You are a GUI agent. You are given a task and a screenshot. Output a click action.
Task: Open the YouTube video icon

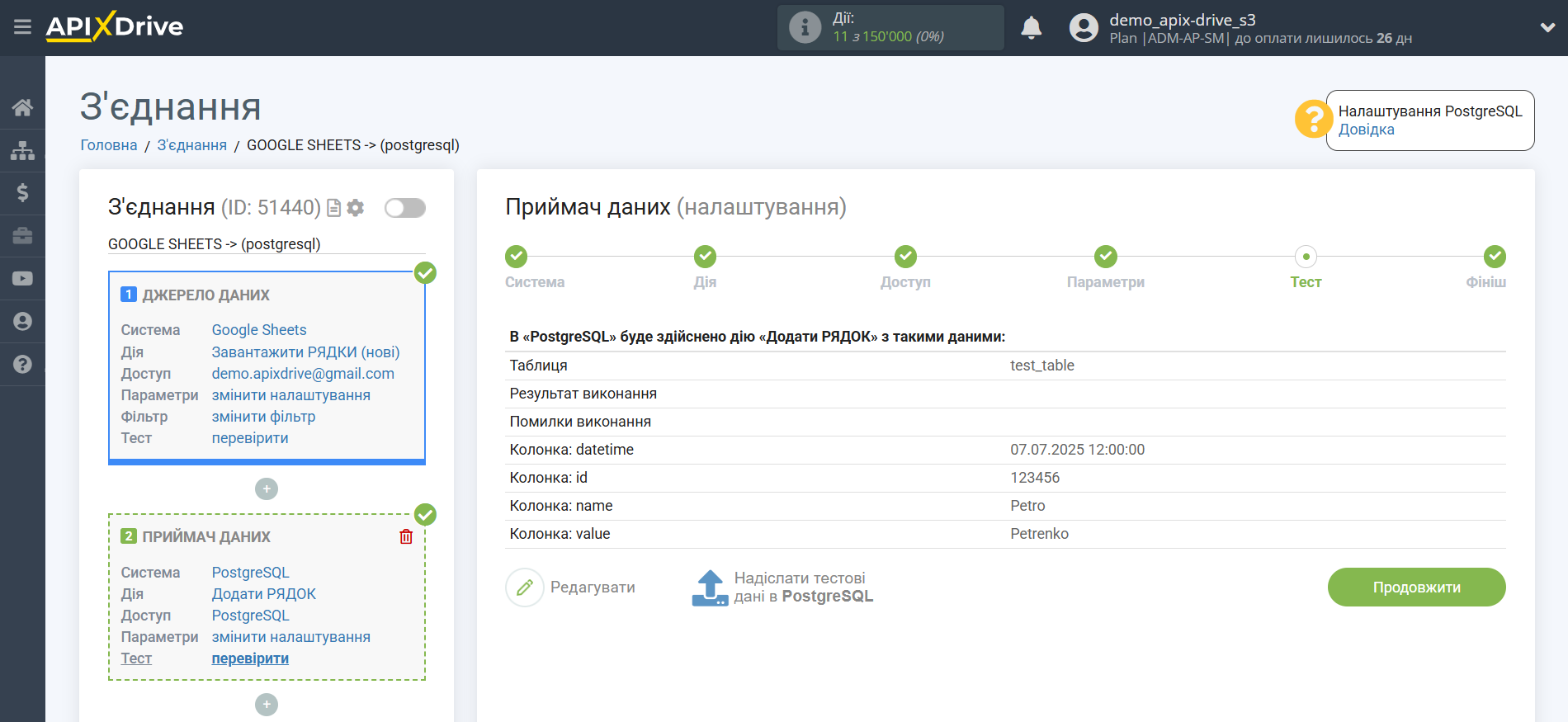tap(22, 279)
